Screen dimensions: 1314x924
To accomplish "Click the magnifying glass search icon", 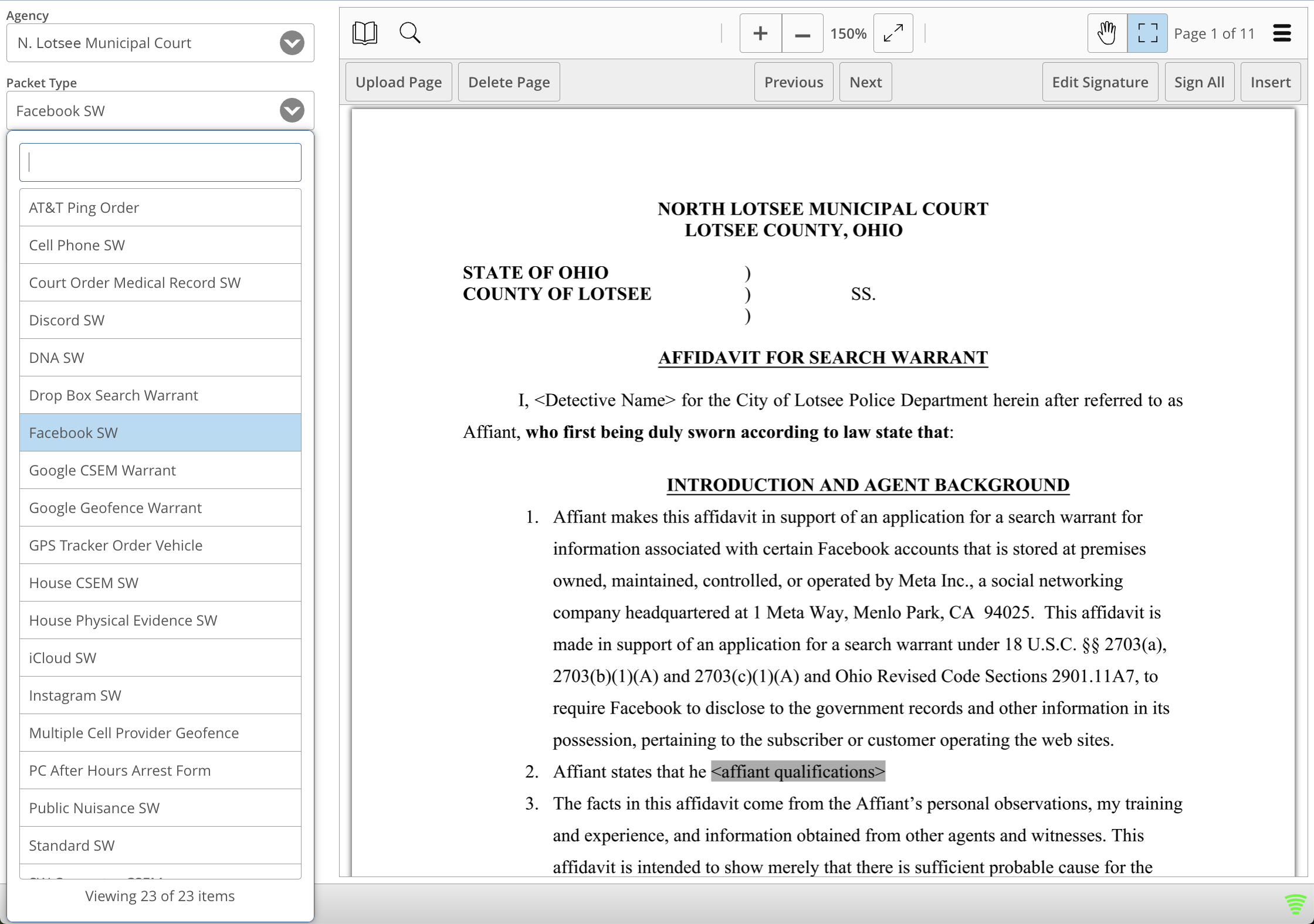I will click(410, 33).
